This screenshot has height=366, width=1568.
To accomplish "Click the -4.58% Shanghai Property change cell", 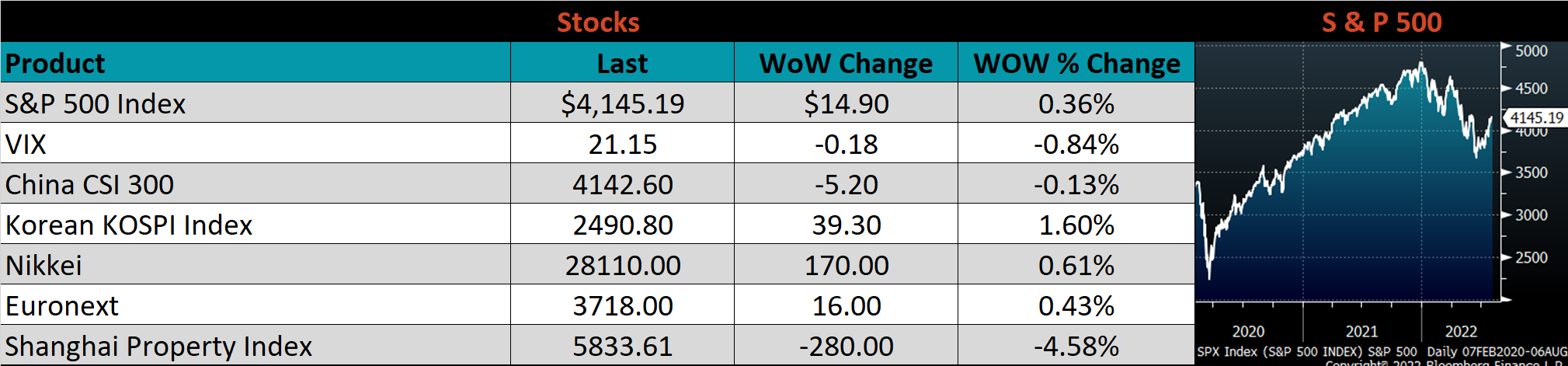I will point(1076,346).
